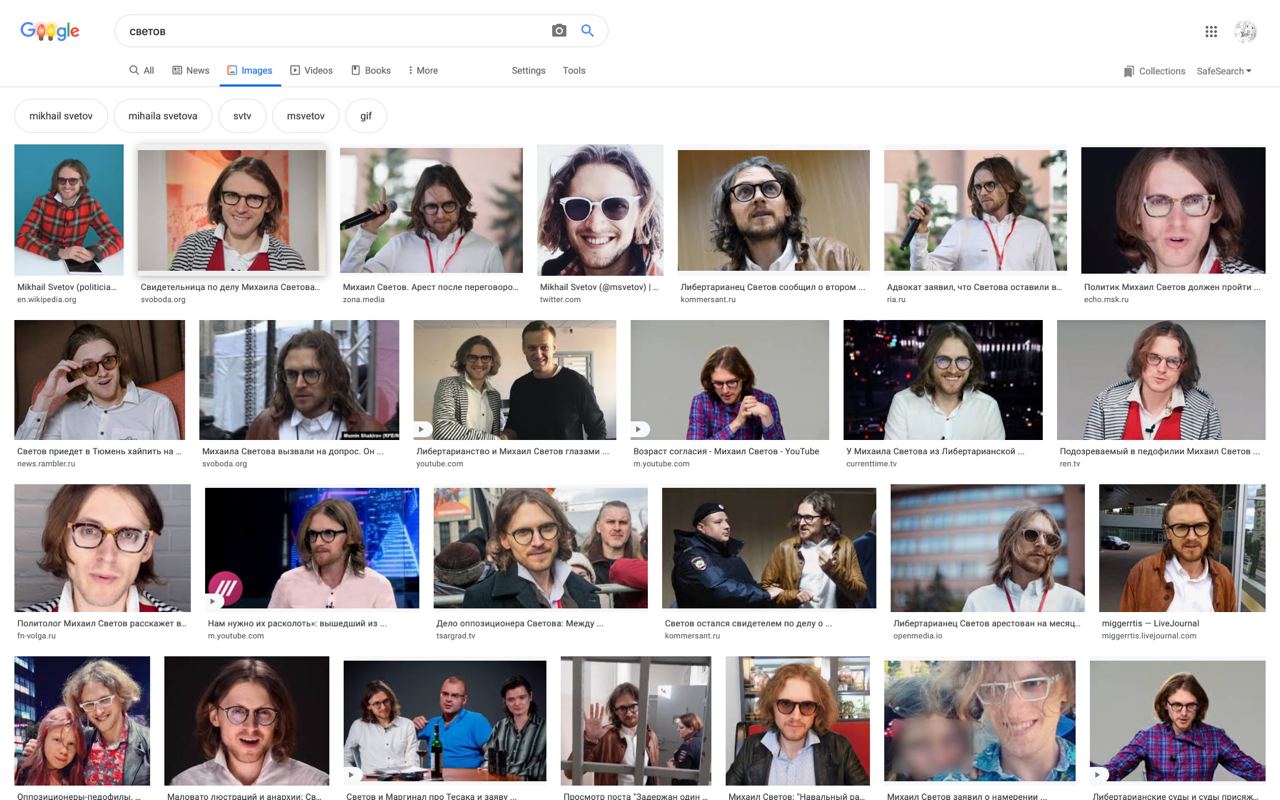Click the 'twitter.com' source text
This screenshot has height=800, width=1280.
pyautogui.click(x=560, y=299)
